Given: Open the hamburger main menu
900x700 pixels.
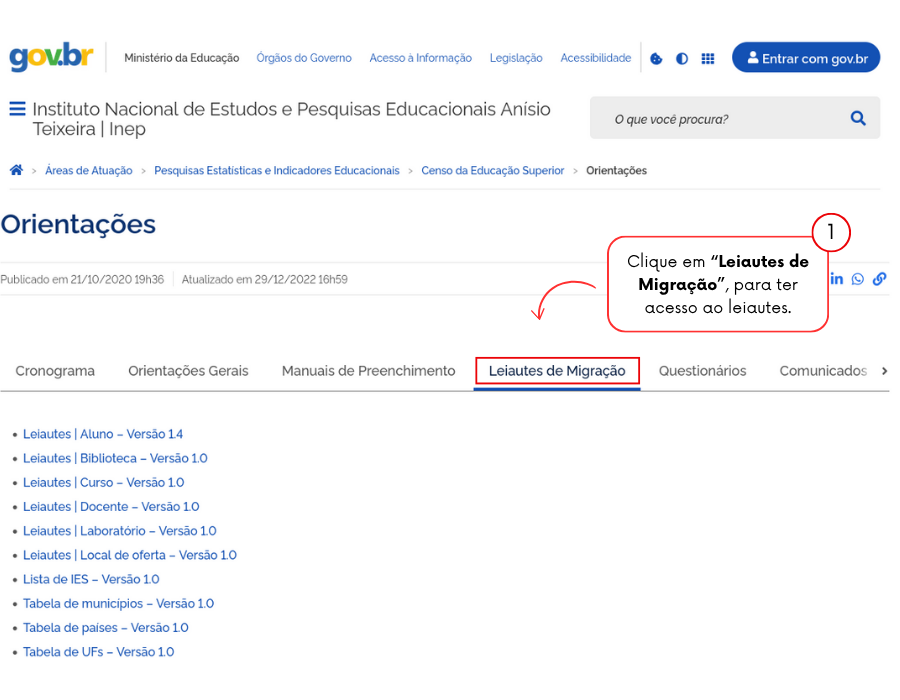Looking at the screenshot, I should [17, 109].
